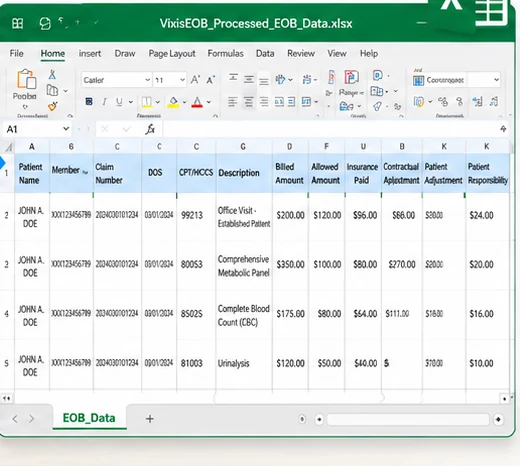The image size is (520, 466).
Task: Open the font size 11 dropdown
Action: tap(182, 80)
